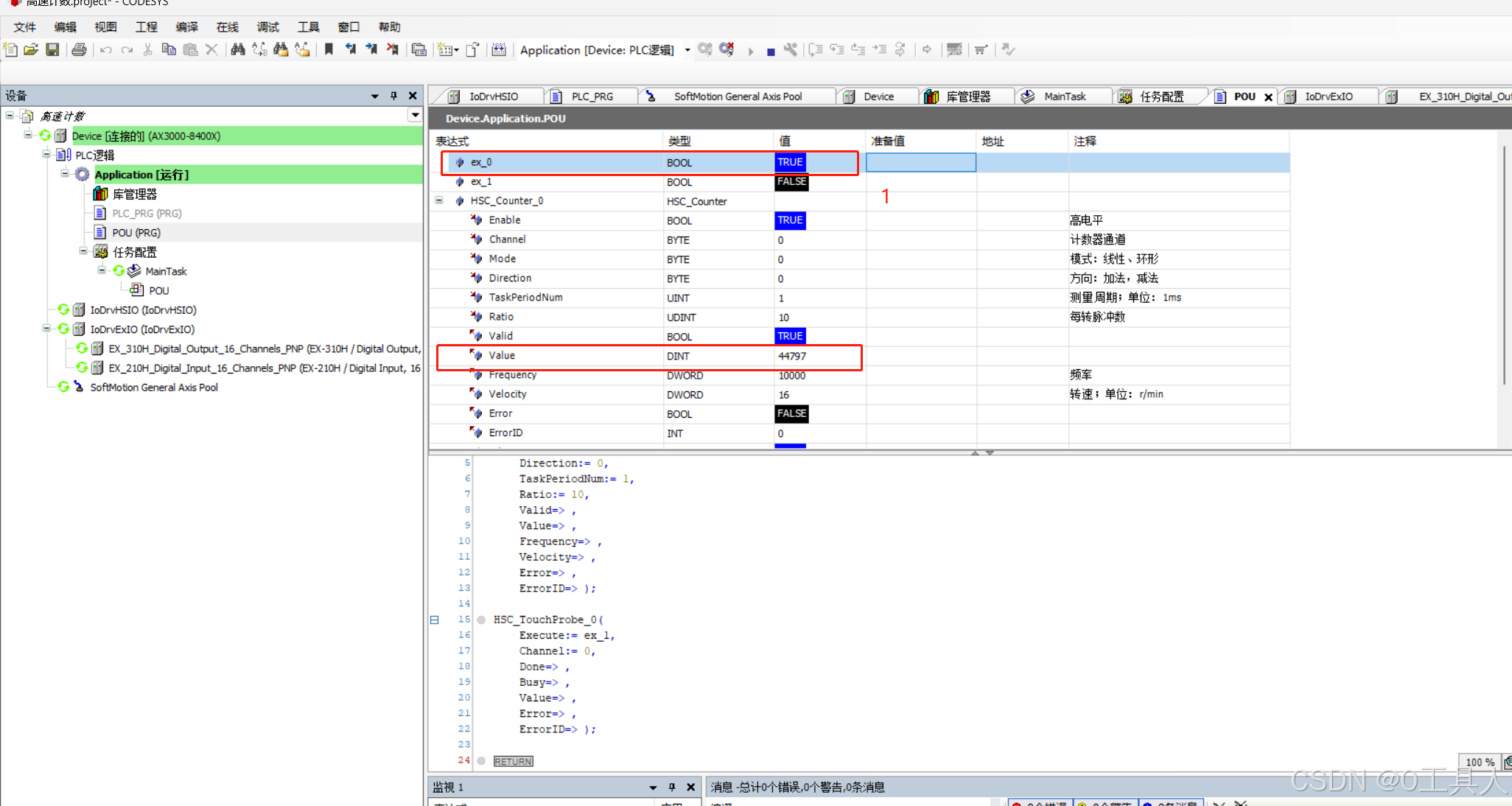Screen dimensions: 1512x806
Task: Collapse the HSC_Counter_0 variable row
Action: point(439,200)
